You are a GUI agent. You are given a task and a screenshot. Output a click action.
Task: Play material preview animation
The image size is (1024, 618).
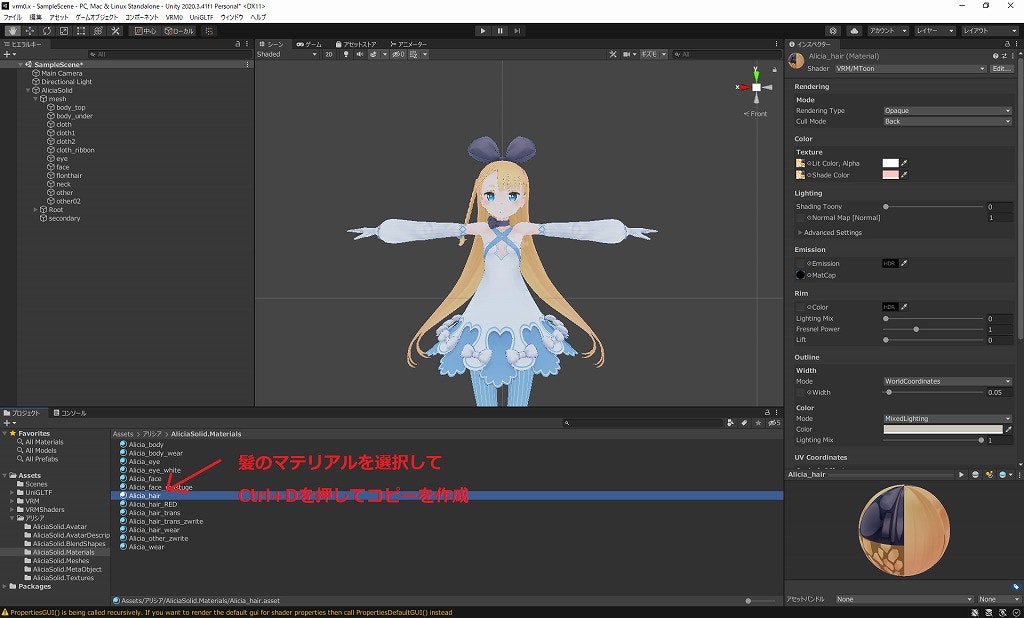[961, 474]
